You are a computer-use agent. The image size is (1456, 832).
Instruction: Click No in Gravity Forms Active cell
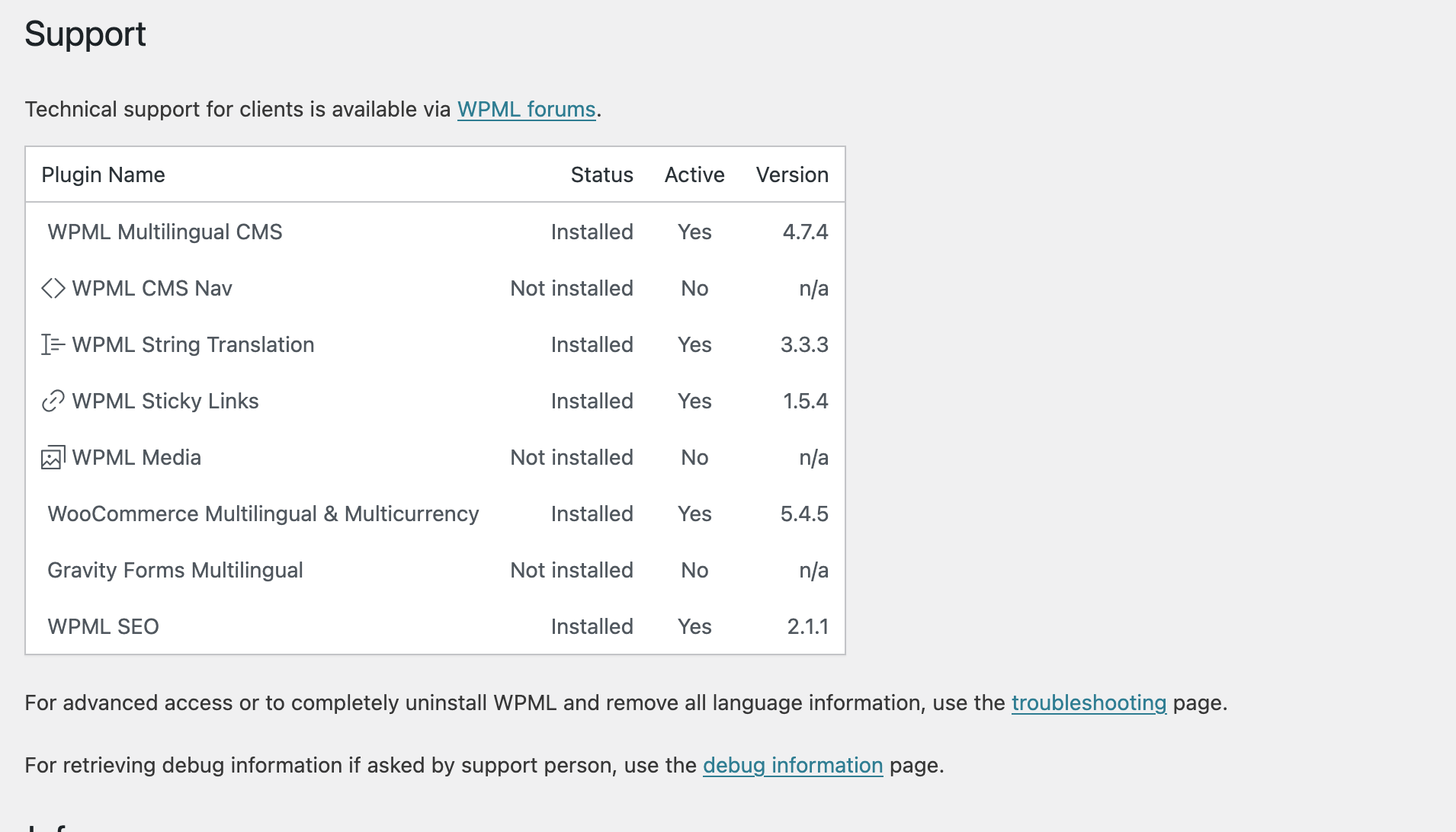click(694, 570)
